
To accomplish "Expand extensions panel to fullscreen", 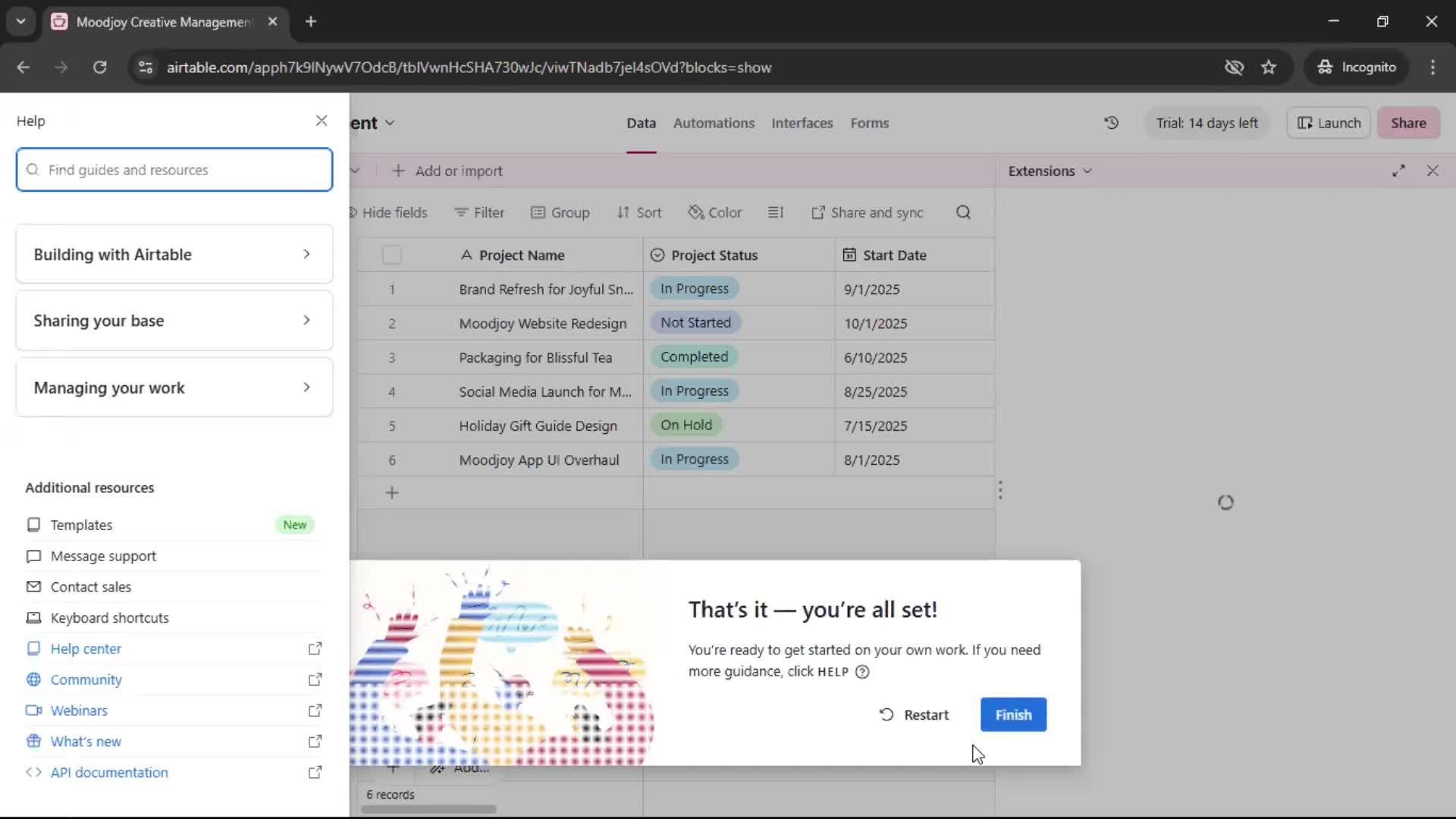I will tap(1398, 171).
